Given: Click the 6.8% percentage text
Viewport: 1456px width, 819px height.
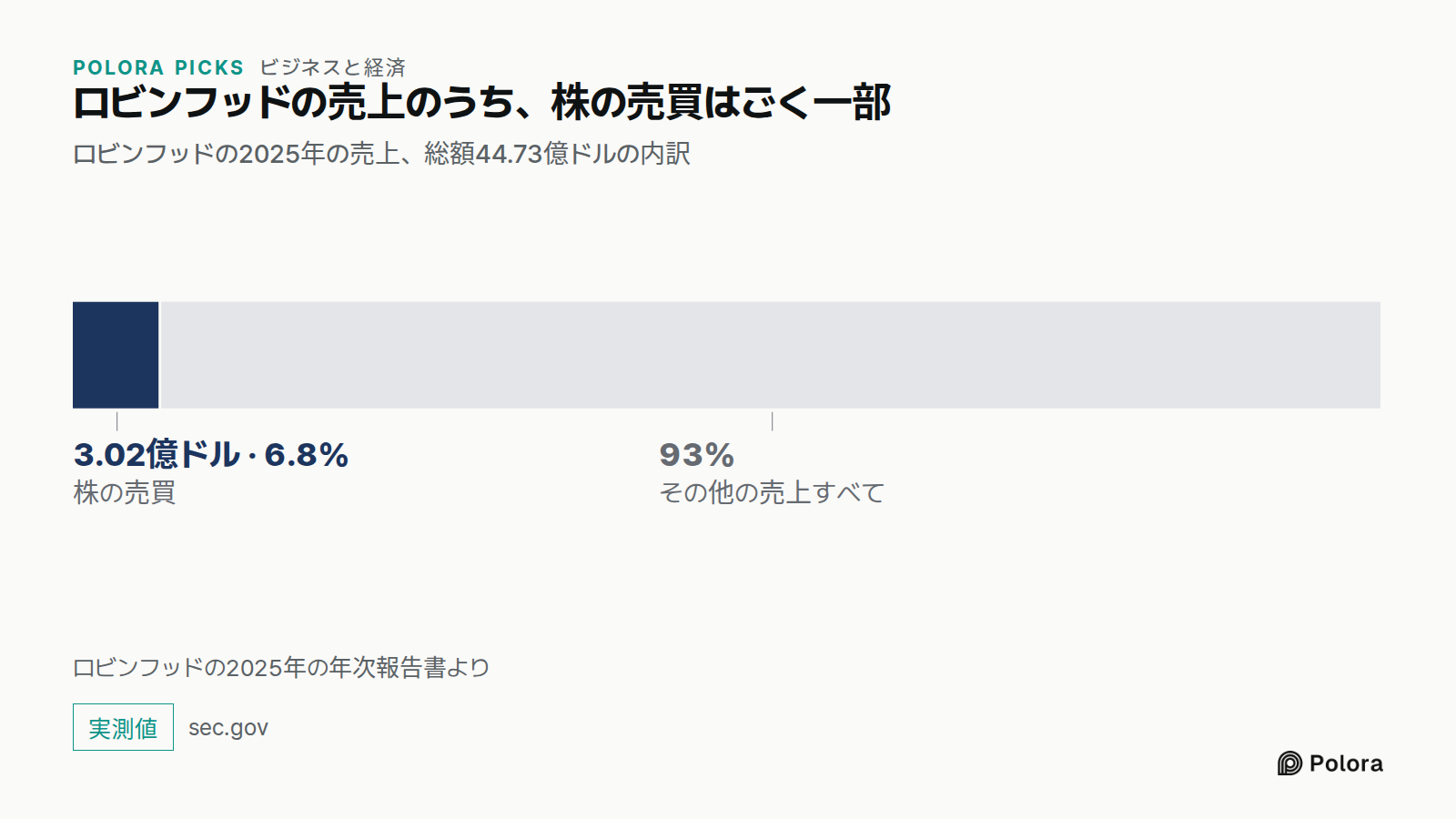Looking at the screenshot, I should pyautogui.click(x=307, y=455).
